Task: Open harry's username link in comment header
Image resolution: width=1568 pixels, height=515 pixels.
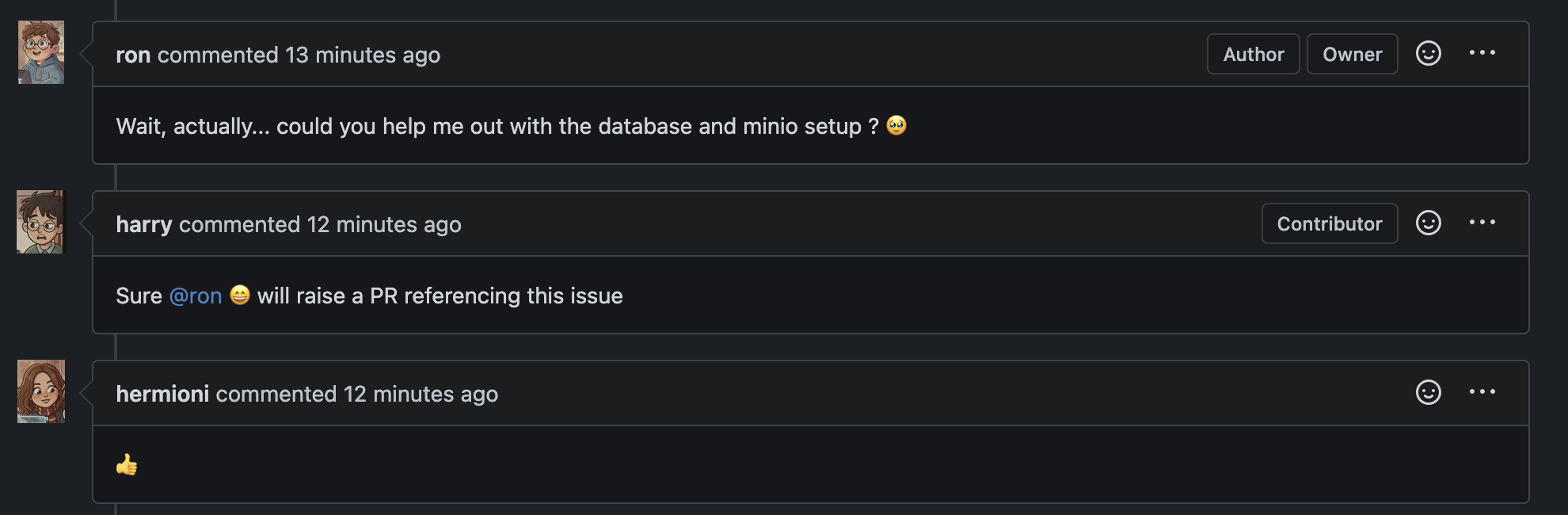Action: [144, 225]
